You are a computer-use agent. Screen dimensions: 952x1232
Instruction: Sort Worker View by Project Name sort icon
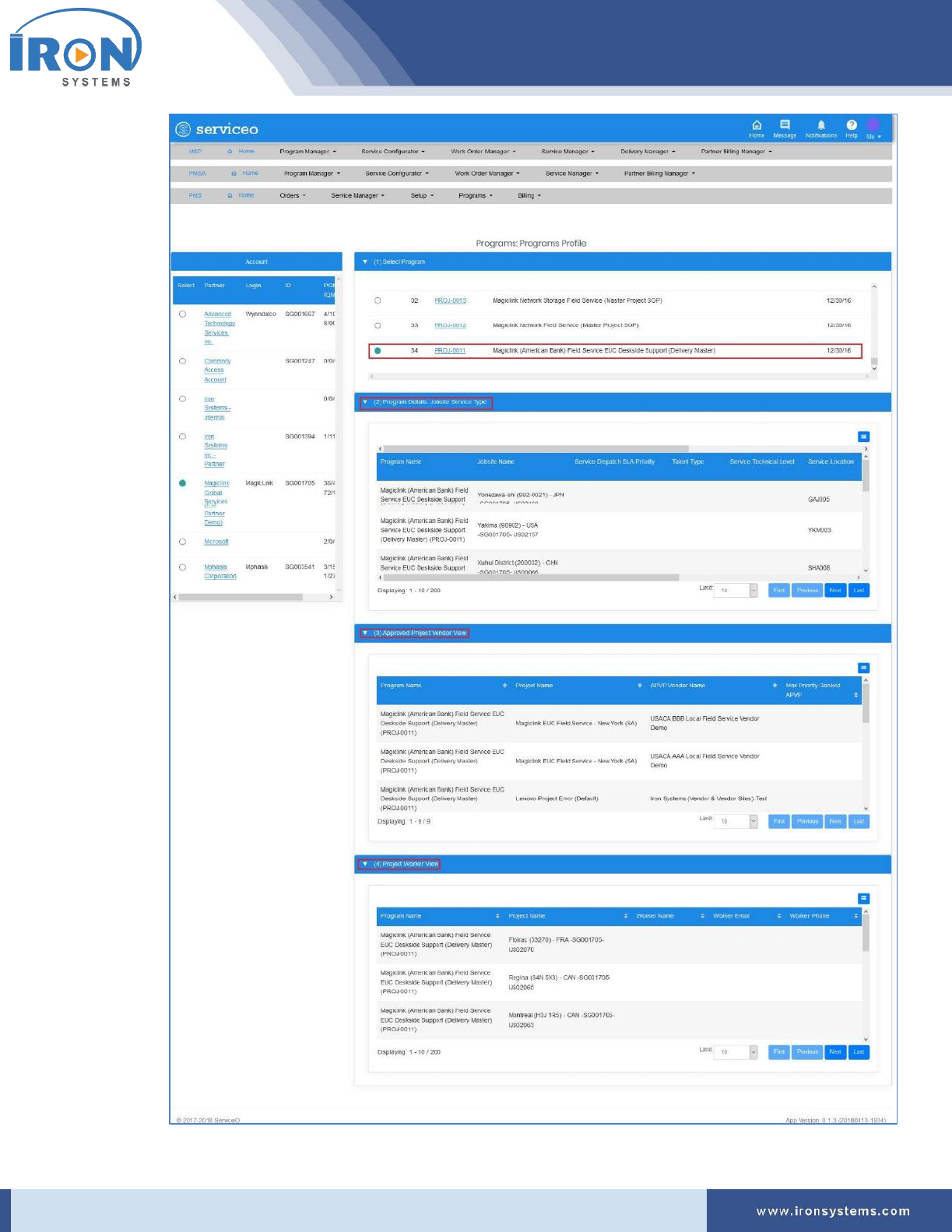(x=626, y=916)
